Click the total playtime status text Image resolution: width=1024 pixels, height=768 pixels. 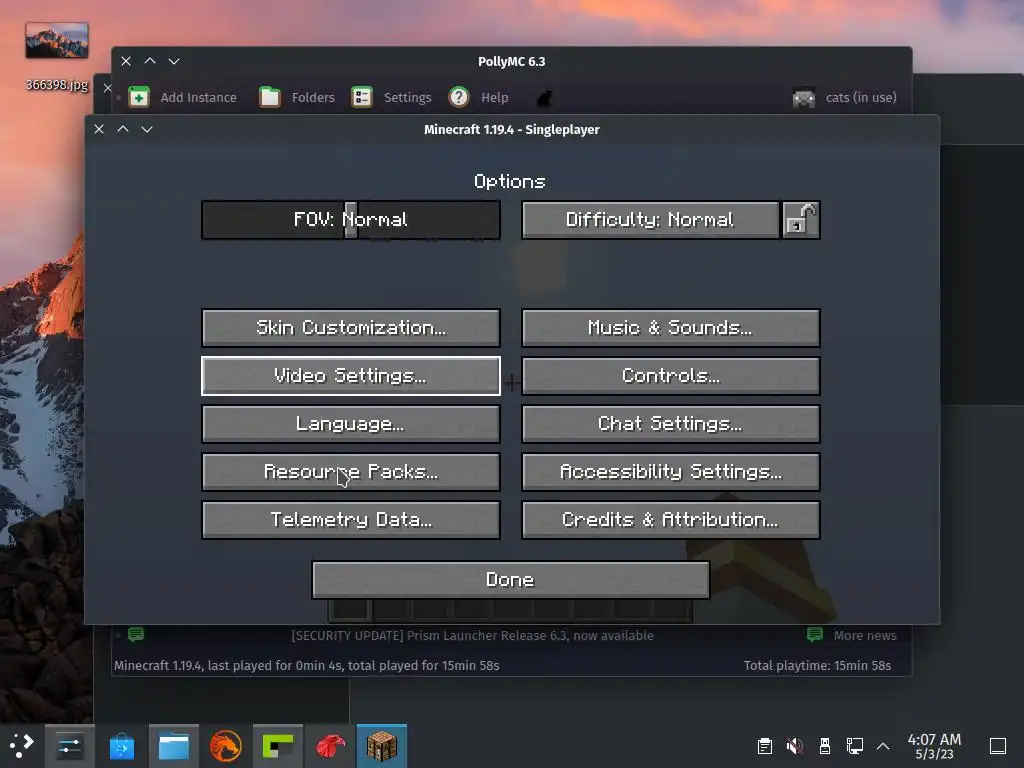[817, 665]
